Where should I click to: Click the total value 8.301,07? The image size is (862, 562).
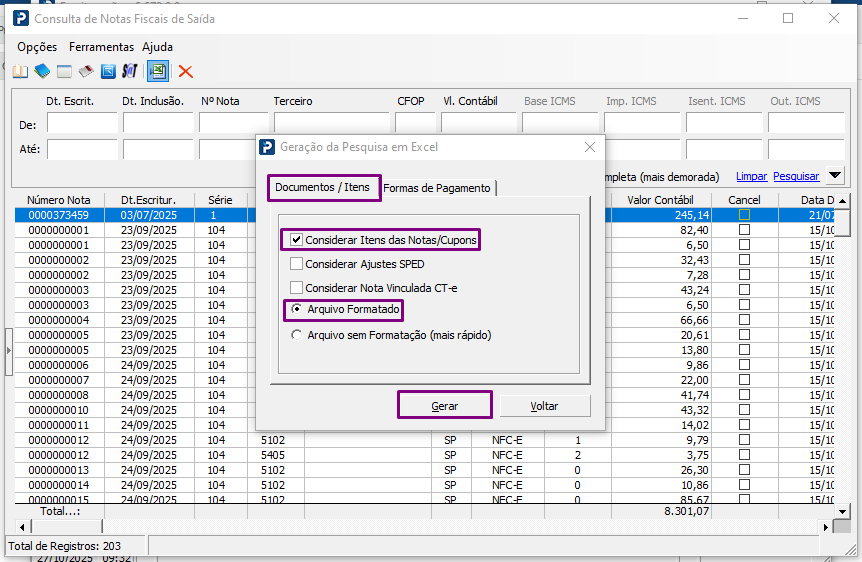687,511
